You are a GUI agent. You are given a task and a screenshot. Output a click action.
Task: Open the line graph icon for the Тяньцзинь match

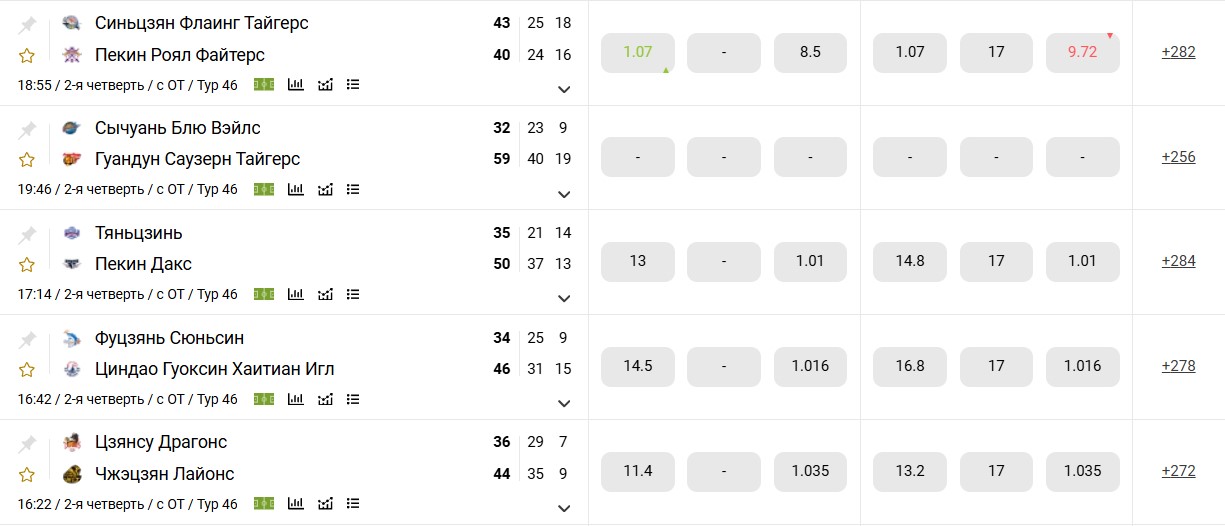pos(325,294)
